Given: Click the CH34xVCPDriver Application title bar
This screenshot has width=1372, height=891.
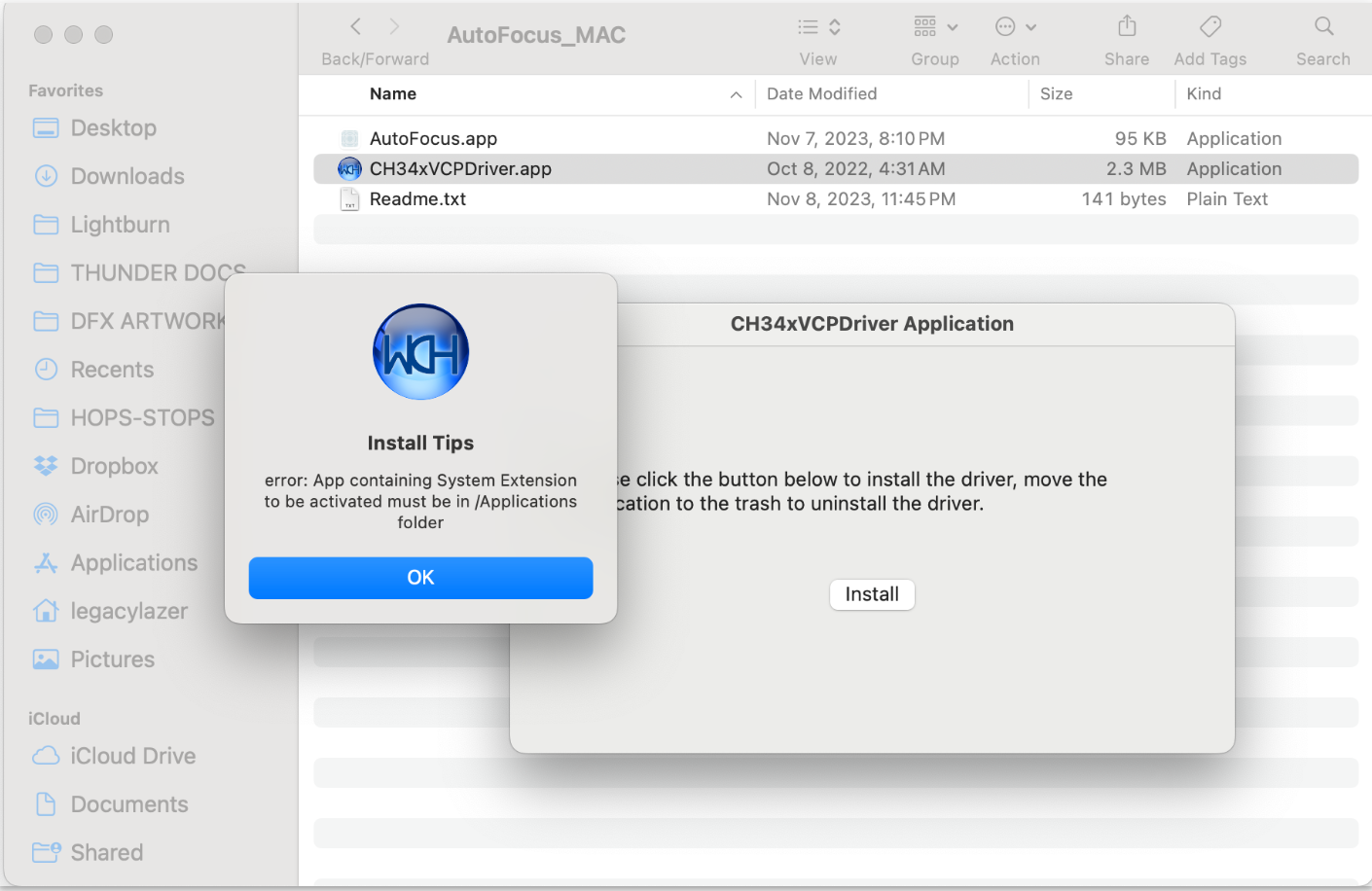Looking at the screenshot, I should [872, 324].
